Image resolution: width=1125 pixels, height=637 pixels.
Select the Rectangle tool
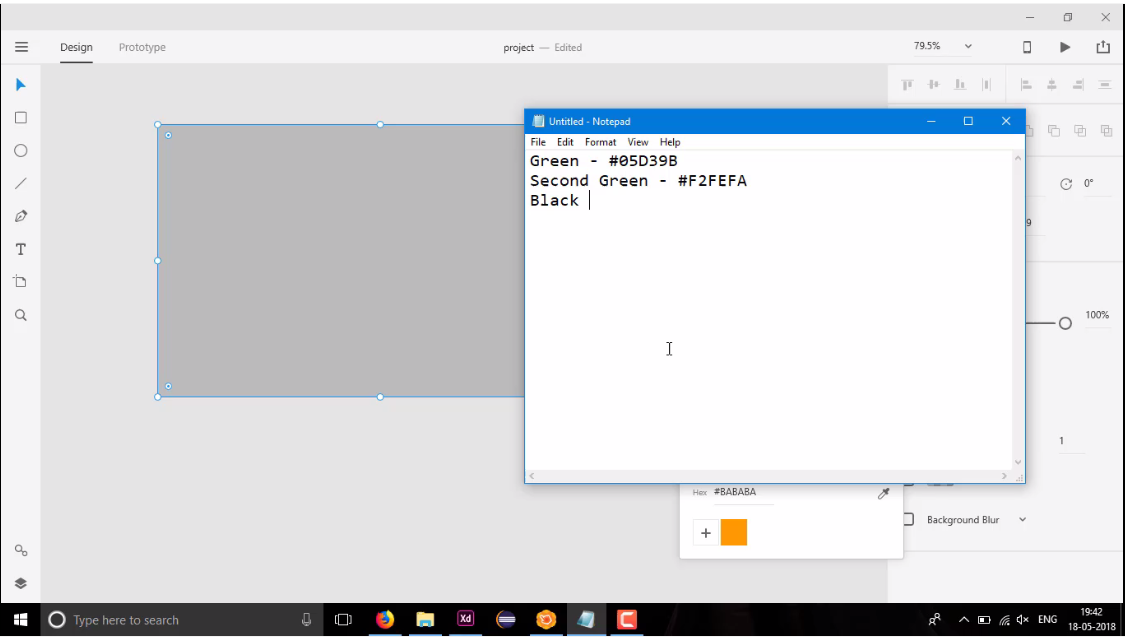20,117
